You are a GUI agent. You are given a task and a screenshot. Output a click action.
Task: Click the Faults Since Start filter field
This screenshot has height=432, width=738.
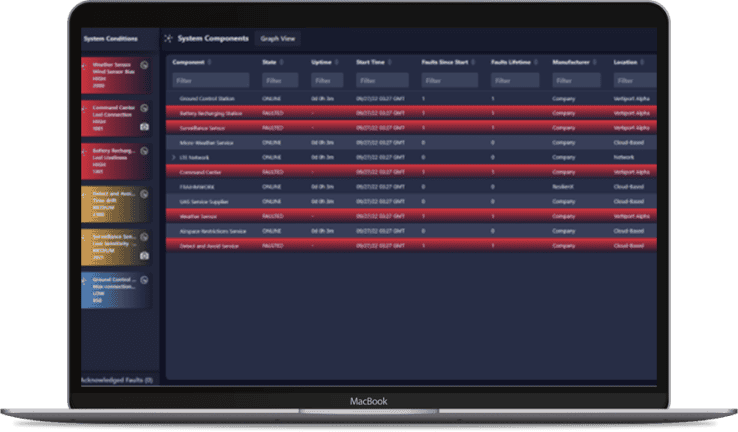449,80
